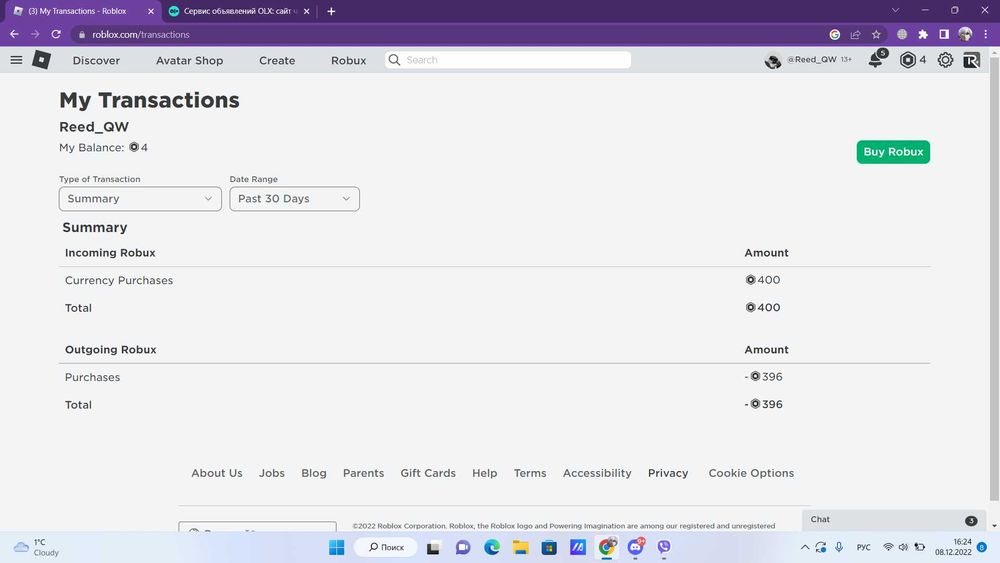This screenshot has height=563, width=1000.
Task: Click the RoPro extension icon in navbar
Action: tap(971, 60)
